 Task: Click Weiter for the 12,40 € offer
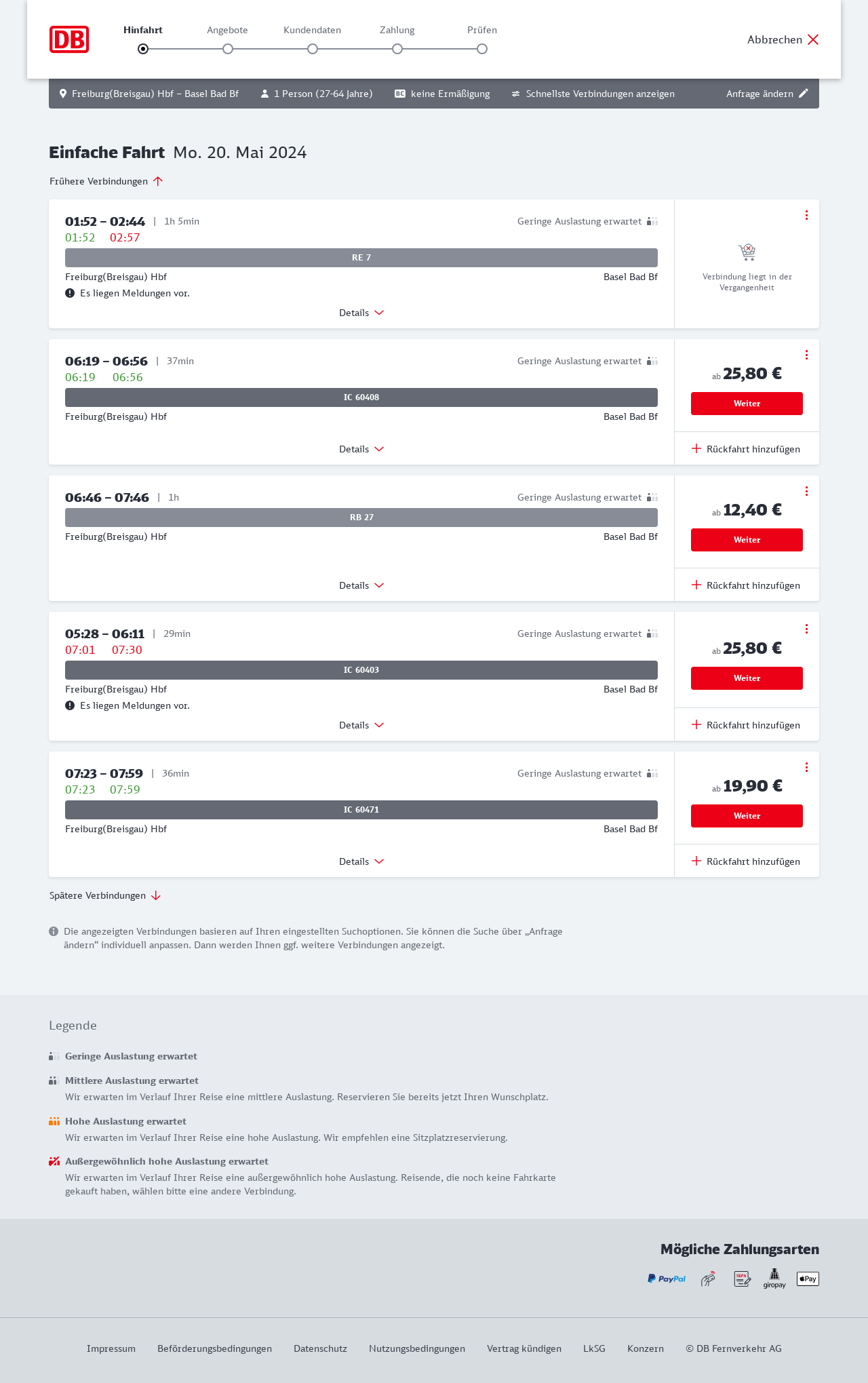tap(747, 540)
